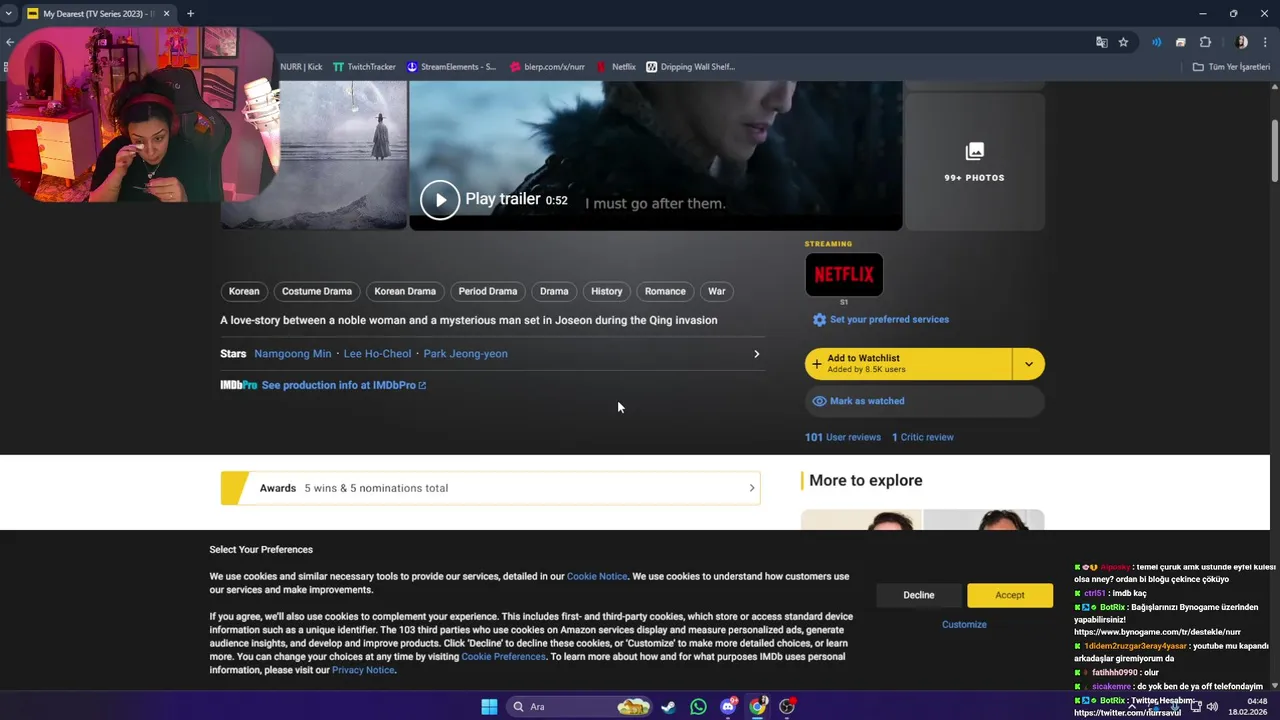Open the taskbar clock and date

(1247, 707)
